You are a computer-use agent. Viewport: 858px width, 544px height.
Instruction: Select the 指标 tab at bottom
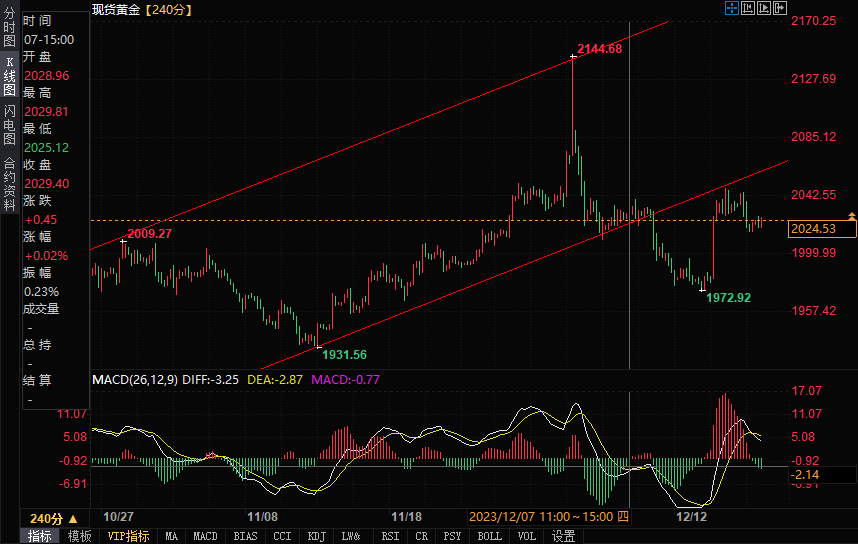click(40, 536)
